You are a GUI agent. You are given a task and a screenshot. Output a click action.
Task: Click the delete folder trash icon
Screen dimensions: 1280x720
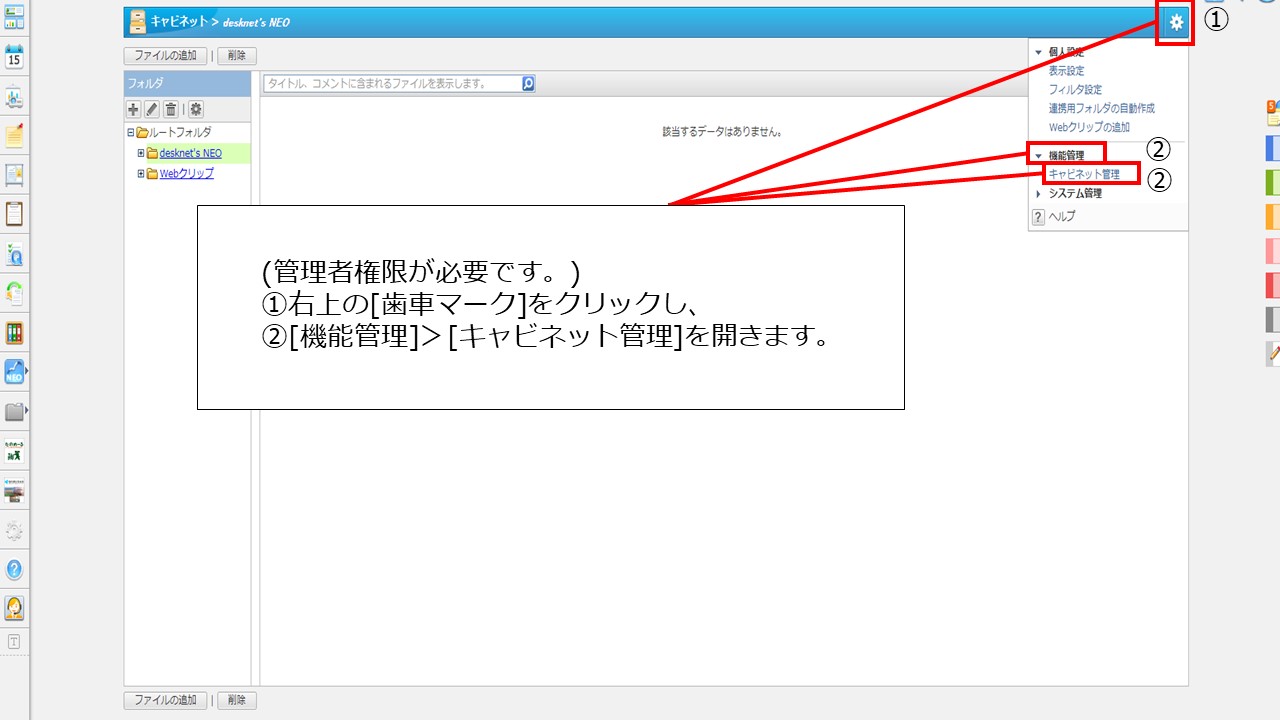171,109
